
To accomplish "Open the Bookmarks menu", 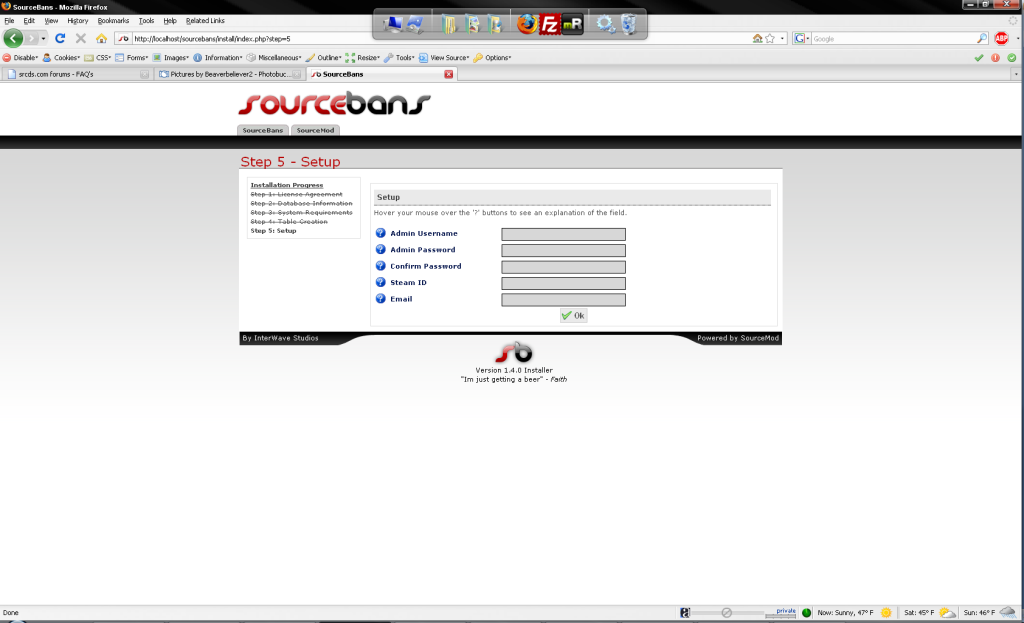I will tap(113, 20).
